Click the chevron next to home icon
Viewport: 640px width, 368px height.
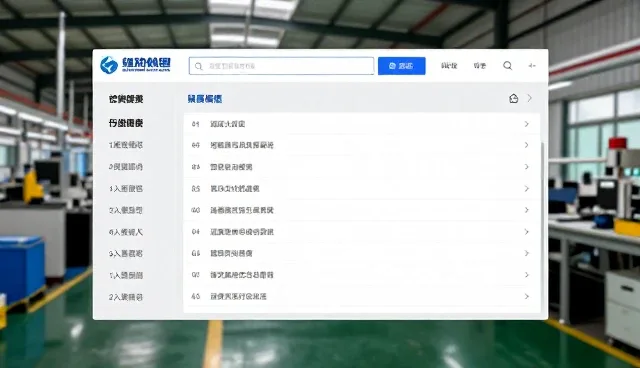(529, 98)
